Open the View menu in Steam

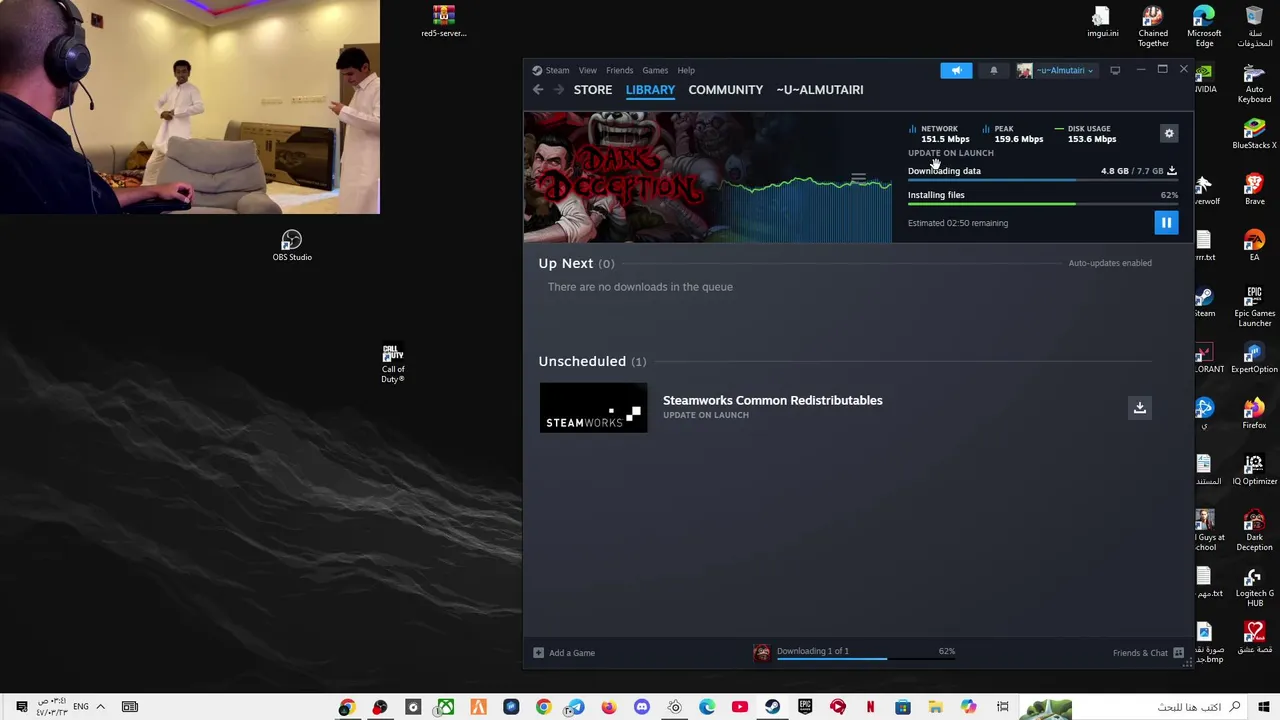point(587,70)
